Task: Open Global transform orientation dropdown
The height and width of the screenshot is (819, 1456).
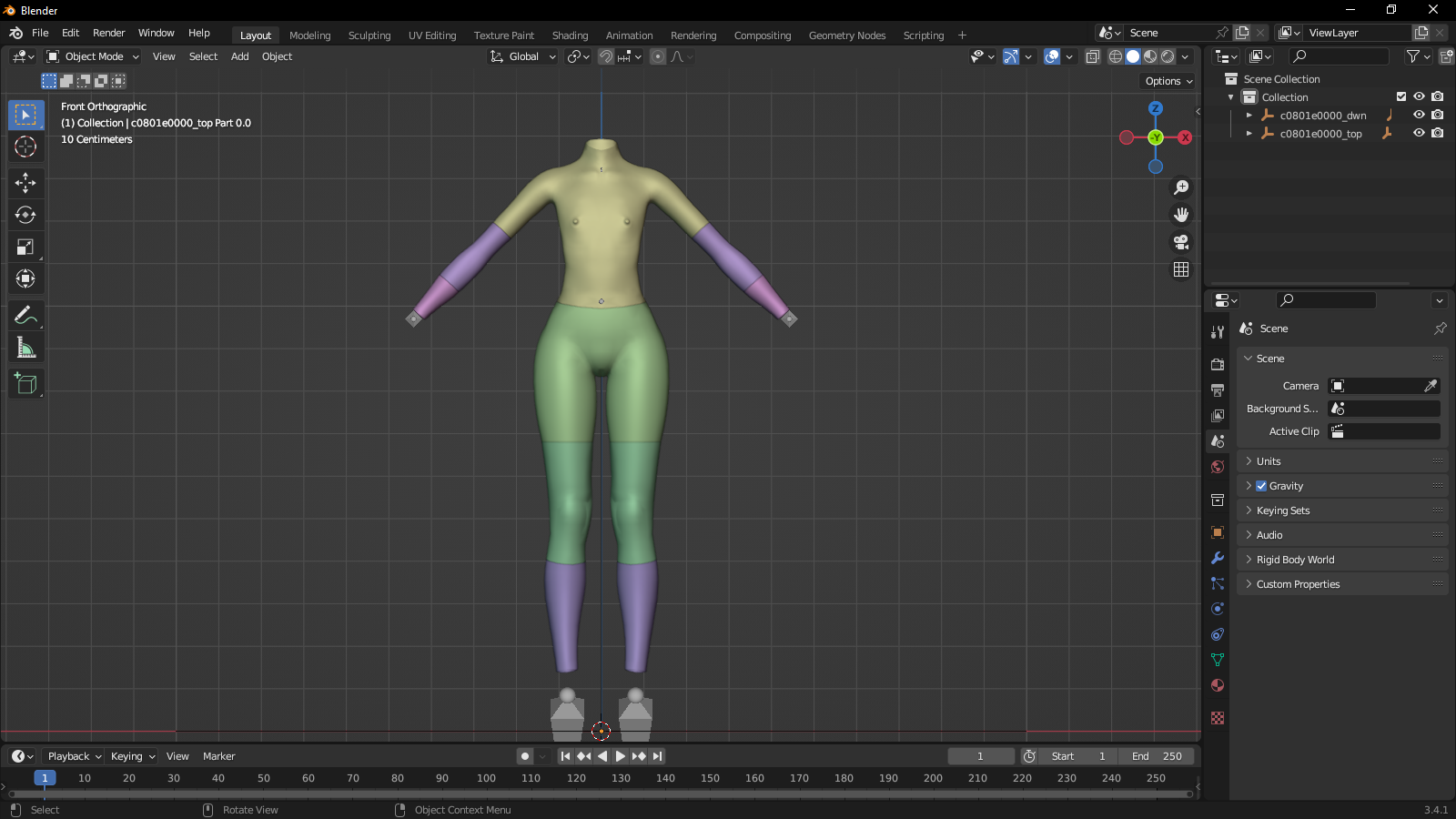Action: [522, 56]
